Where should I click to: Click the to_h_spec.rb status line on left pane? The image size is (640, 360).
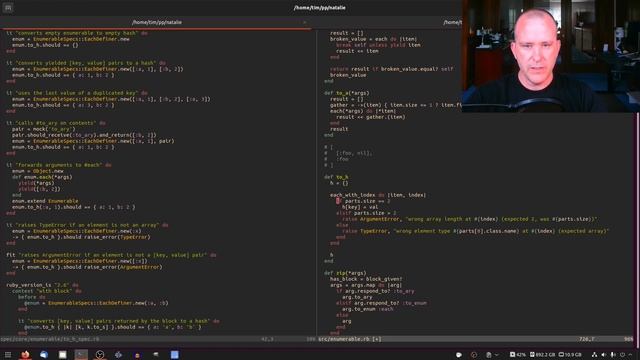click(x=158, y=339)
